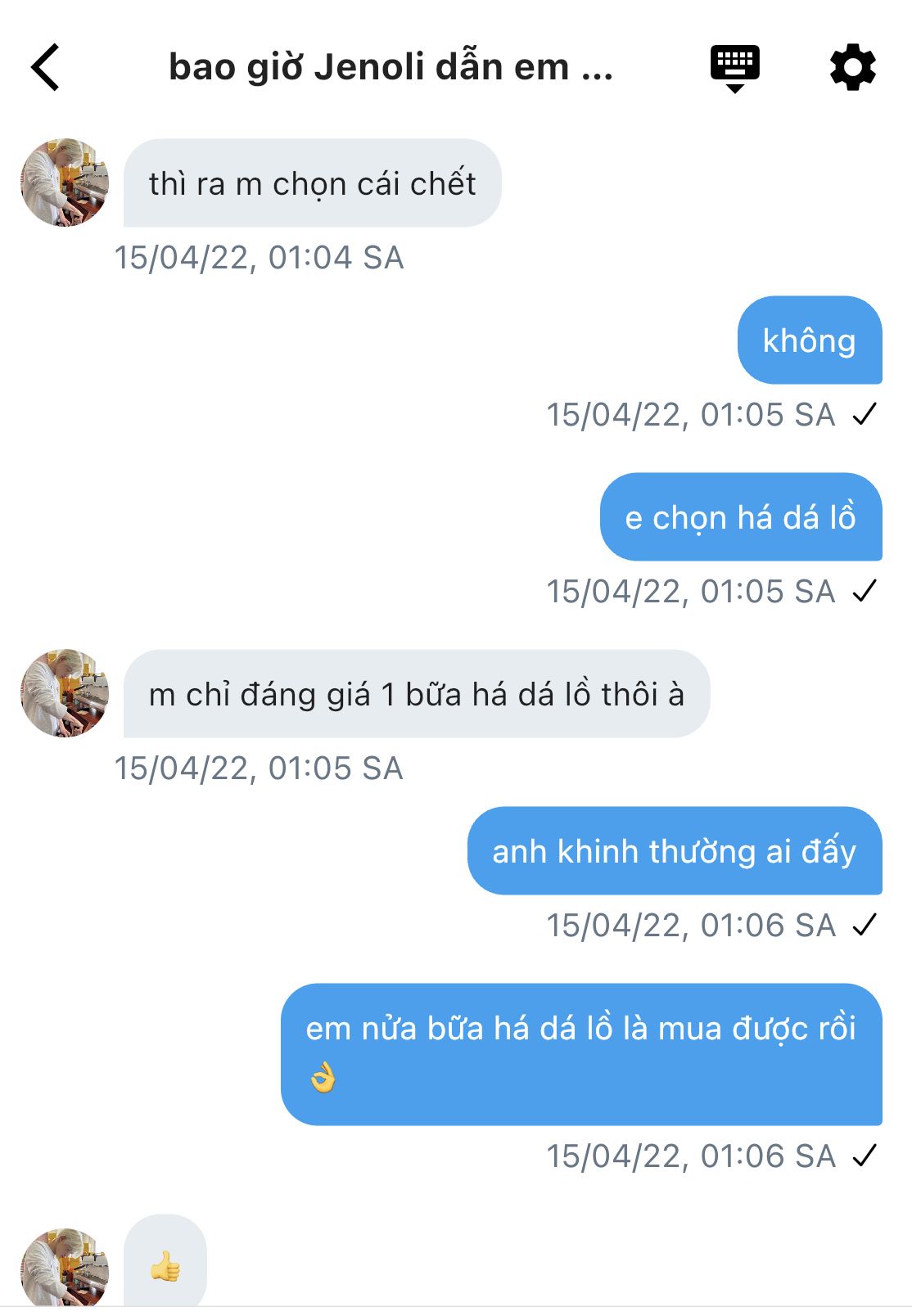Hide keyboard using the keyboard icon
Image resolution: width=912 pixels, height=1316 pixels.
click(735, 69)
